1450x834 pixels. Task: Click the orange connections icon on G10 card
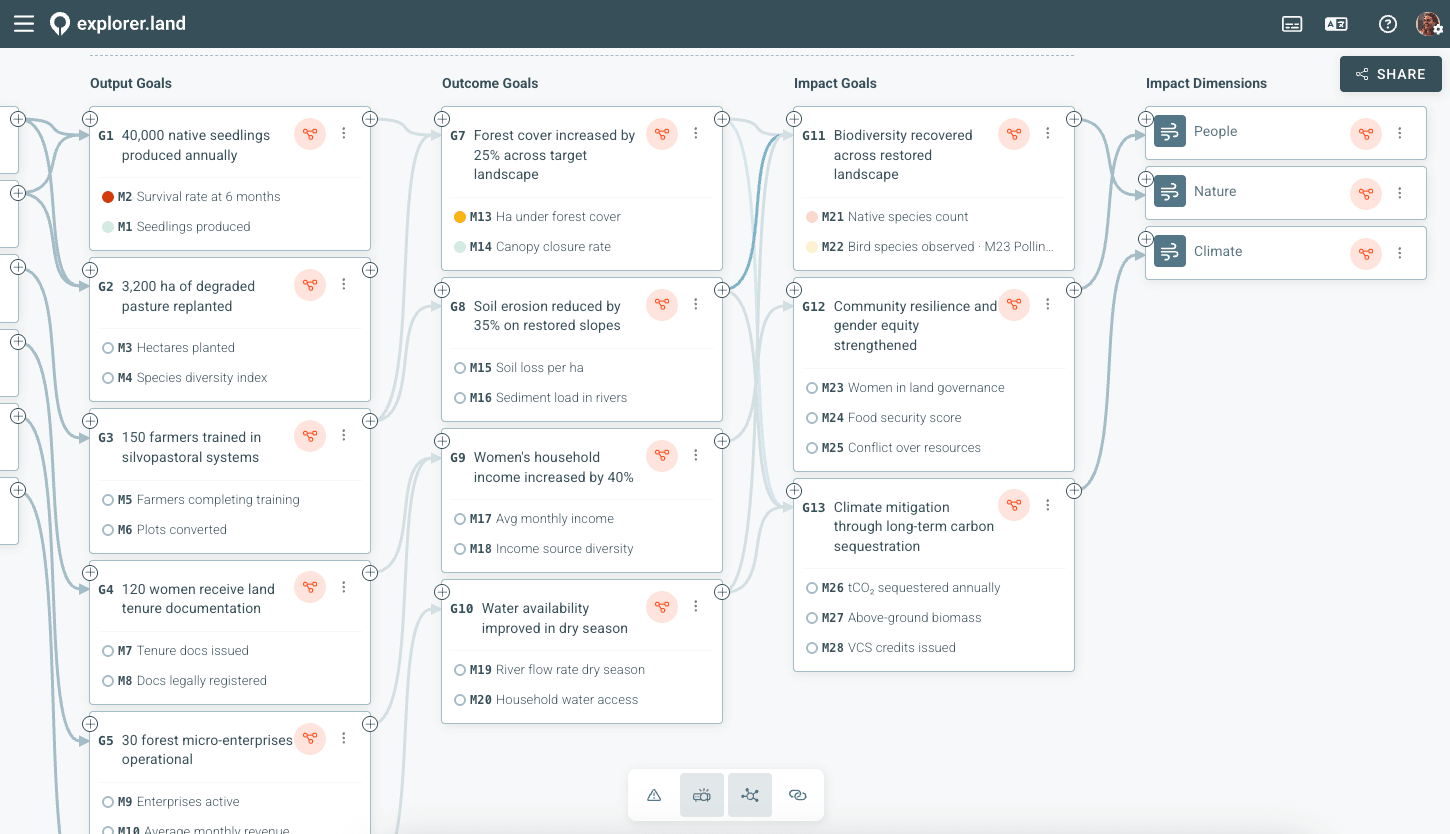662,607
